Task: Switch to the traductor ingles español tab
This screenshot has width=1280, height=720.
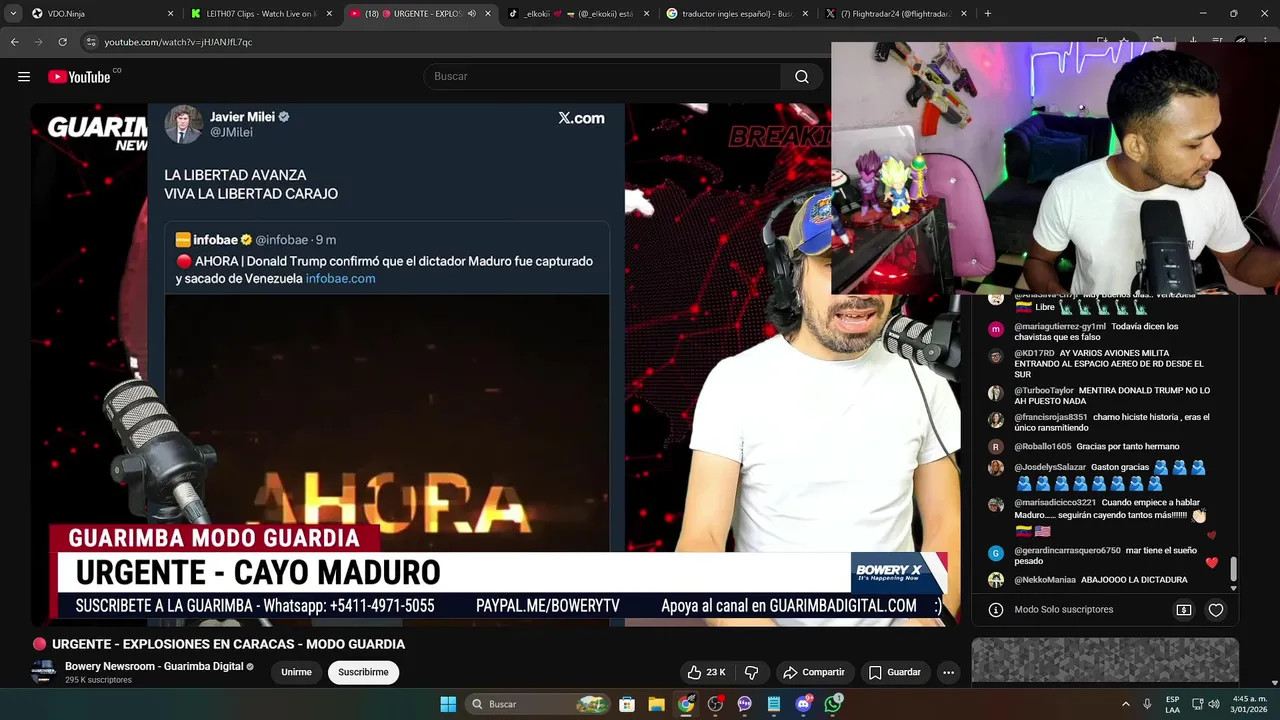Action: 735,14
